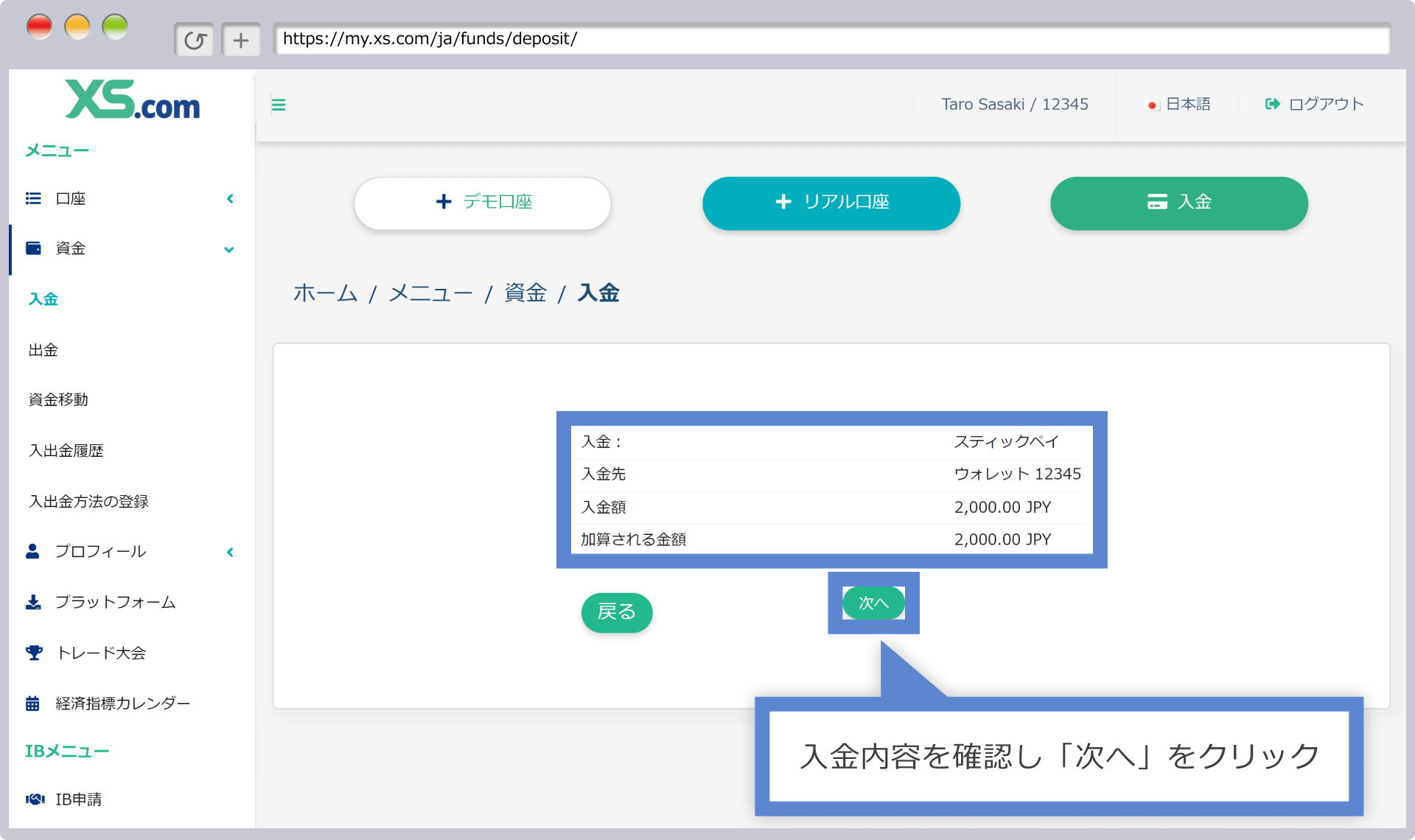Screen dimensions: 1415x840
Task: Select 出金 in the sidebar
Action: tap(43, 350)
